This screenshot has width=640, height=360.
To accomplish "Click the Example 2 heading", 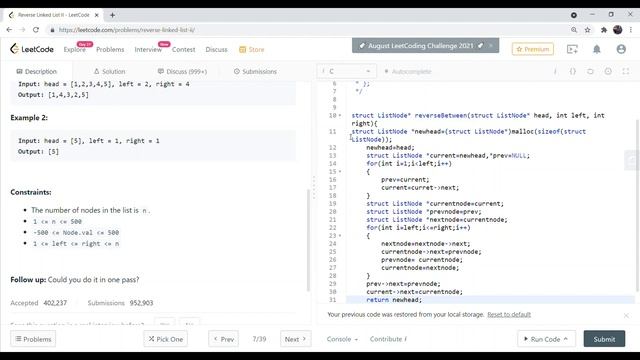I will point(29,118).
